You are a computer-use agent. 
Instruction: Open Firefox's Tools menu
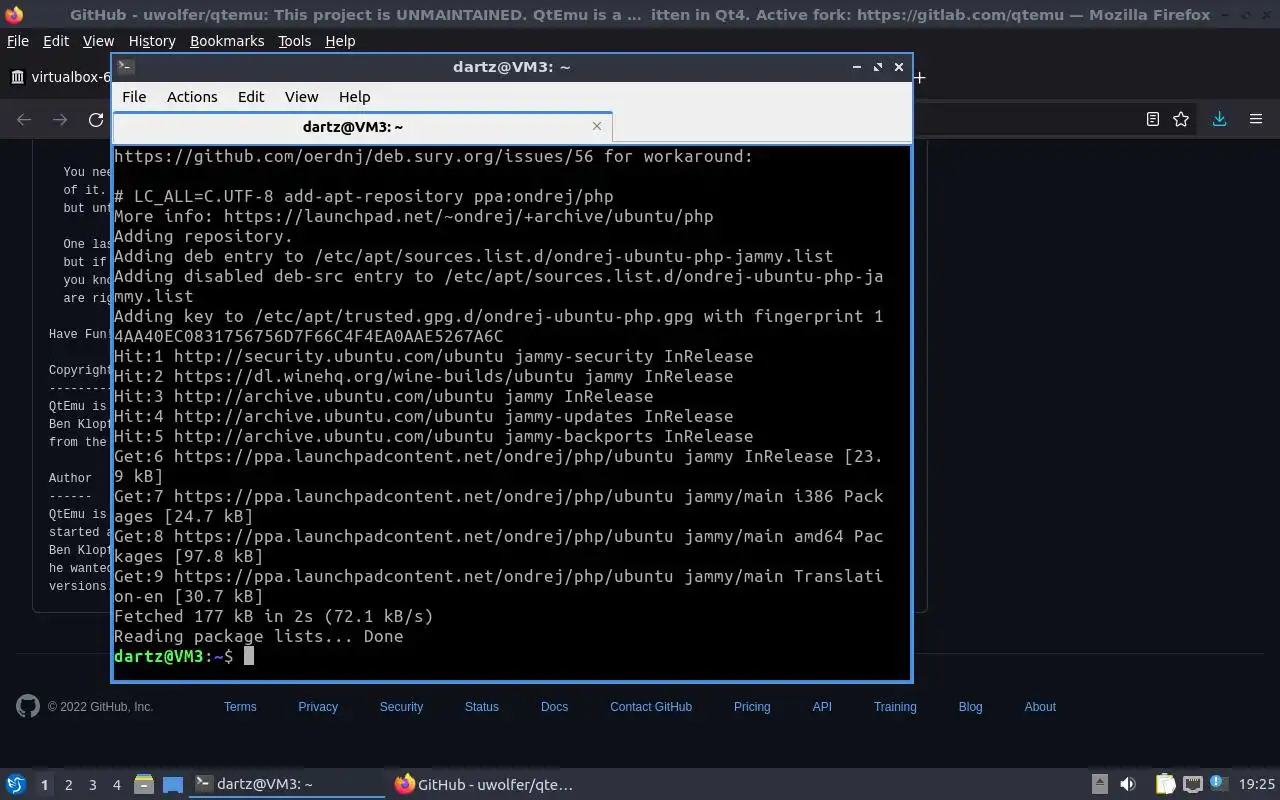coord(294,41)
